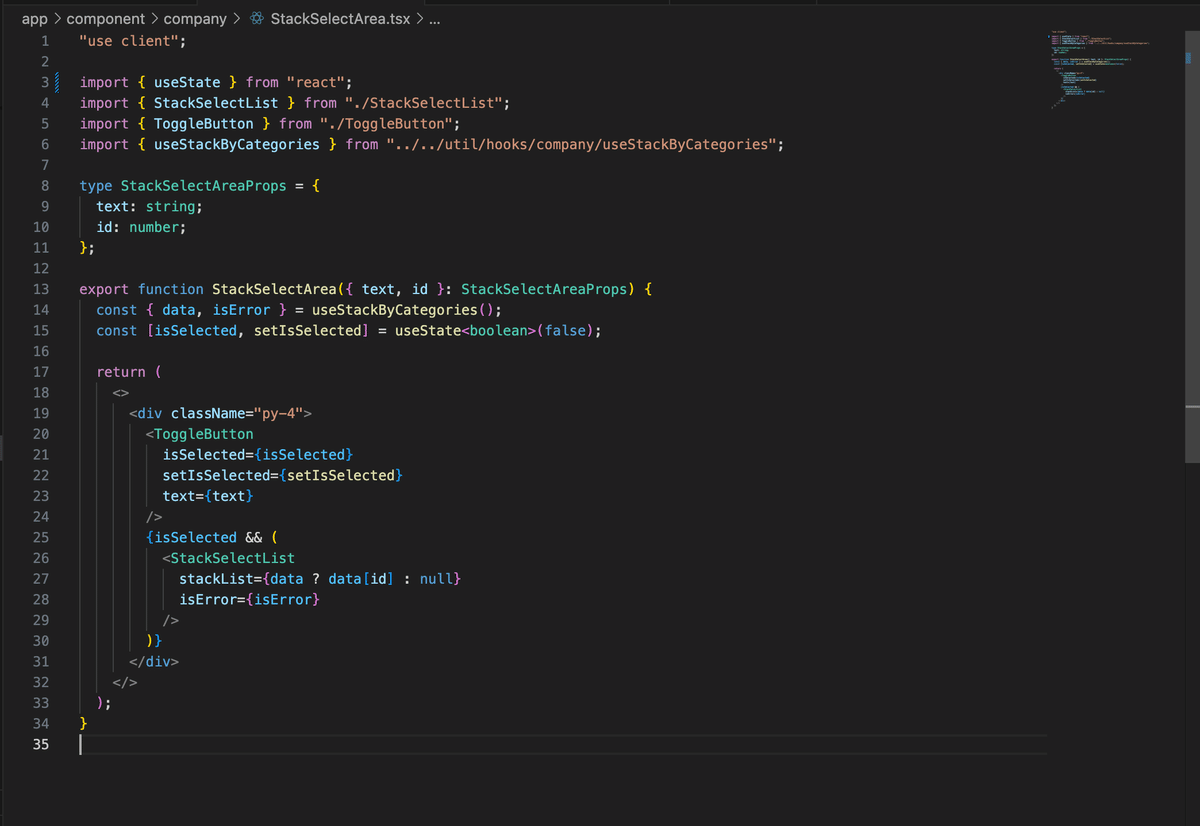Select "StackSelectArea.tsx" in the breadcrumb trail
1200x826 pixels.
click(341, 18)
